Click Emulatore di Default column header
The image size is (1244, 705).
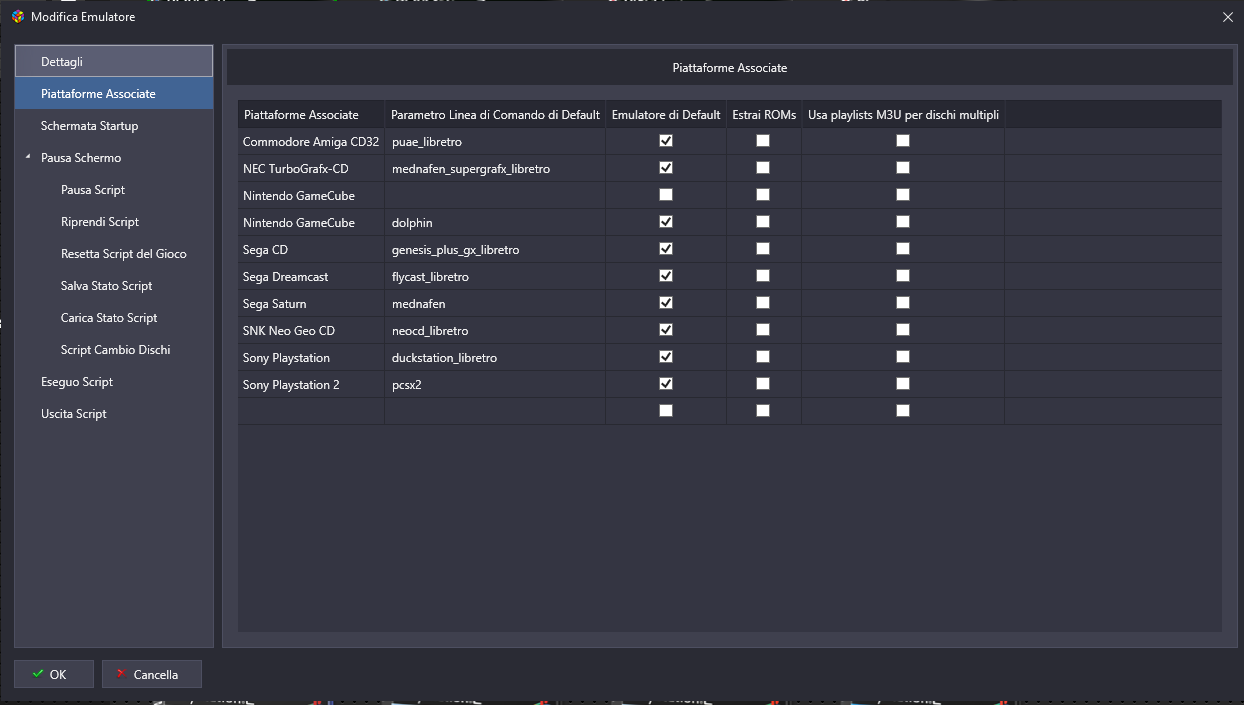pyautogui.click(x=666, y=114)
